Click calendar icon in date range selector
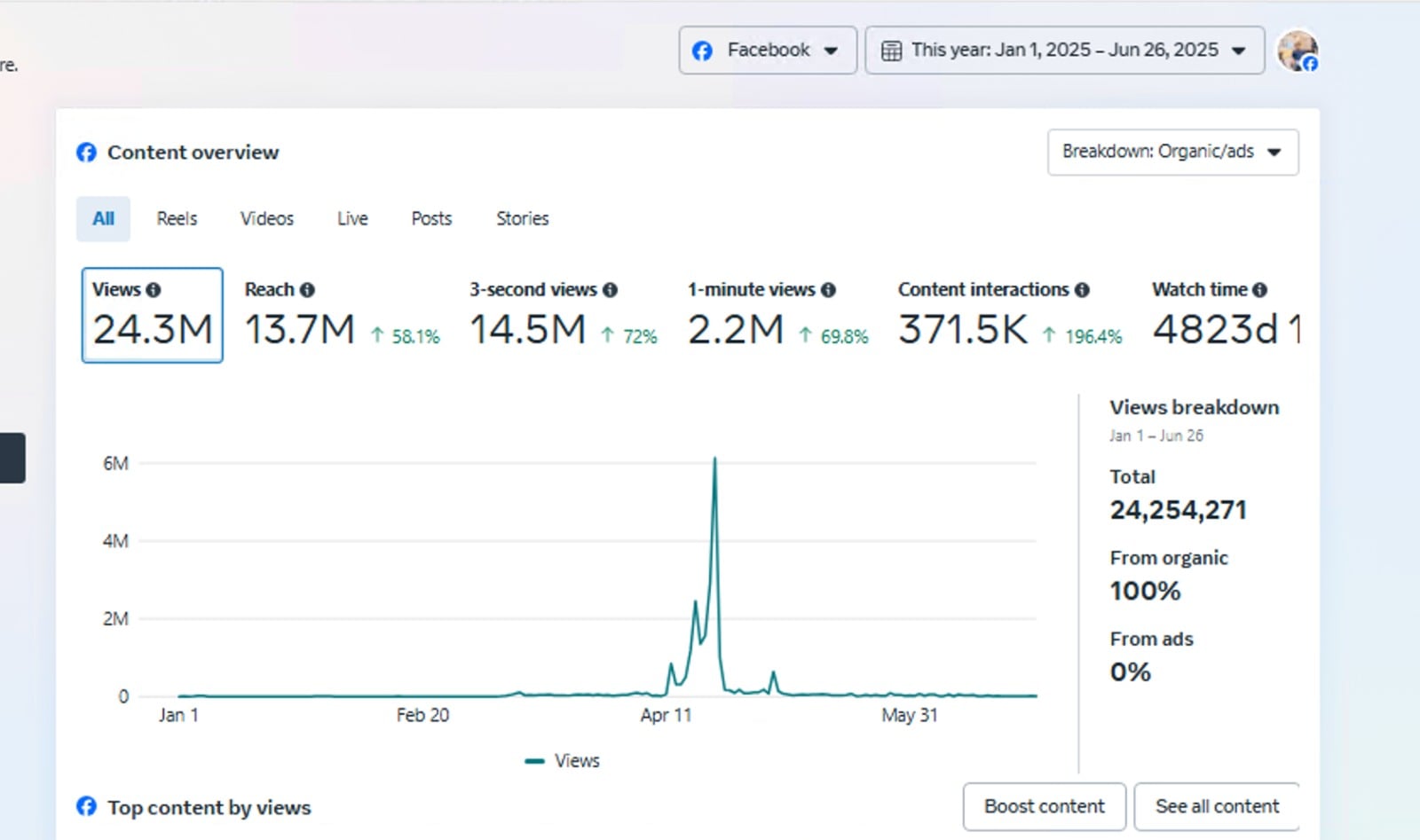Image resolution: width=1420 pixels, height=840 pixels. [x=891, y=51]
